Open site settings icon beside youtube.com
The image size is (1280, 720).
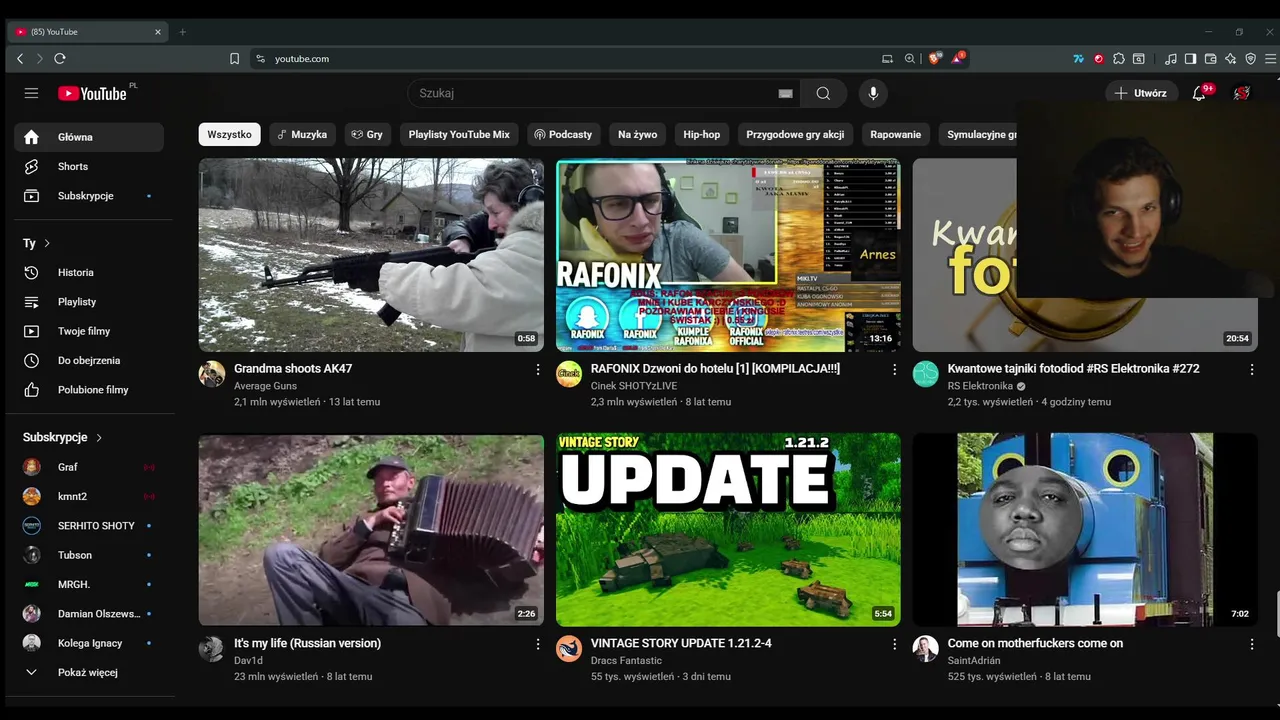[x=261, y=59]
